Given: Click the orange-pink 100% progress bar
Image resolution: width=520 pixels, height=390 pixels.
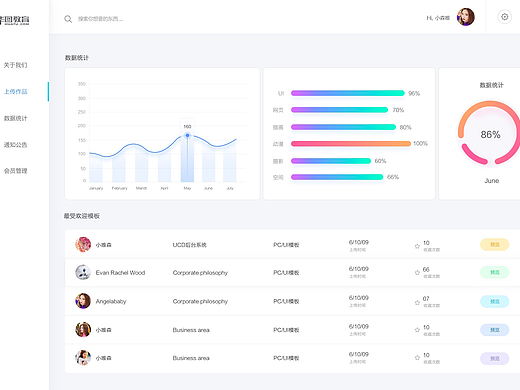Looking at the screenshot, I should pyautogui.click(x=351, y=144).
